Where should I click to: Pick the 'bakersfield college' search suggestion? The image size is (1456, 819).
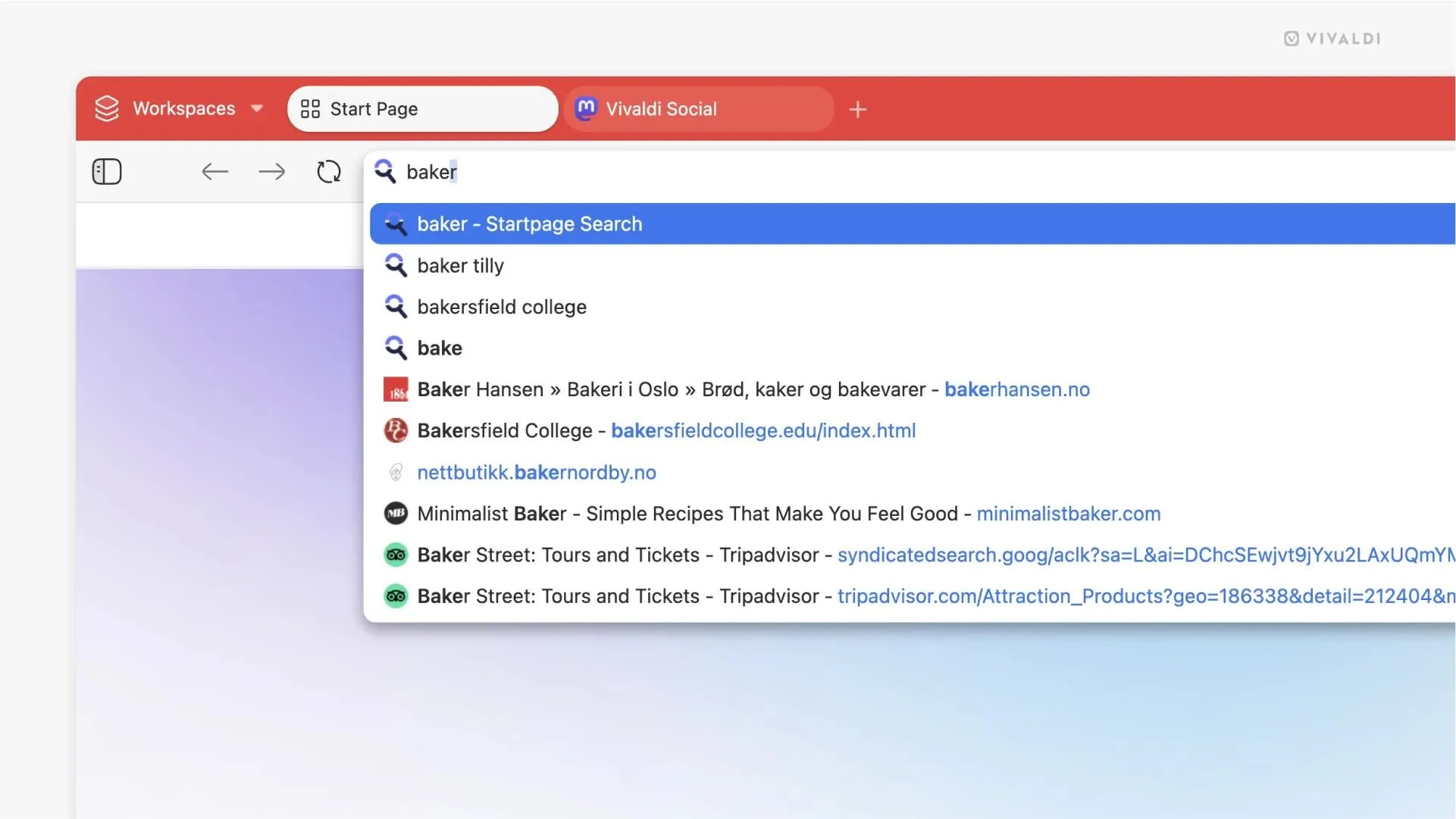pyautogui.click(x=502, y=307)
